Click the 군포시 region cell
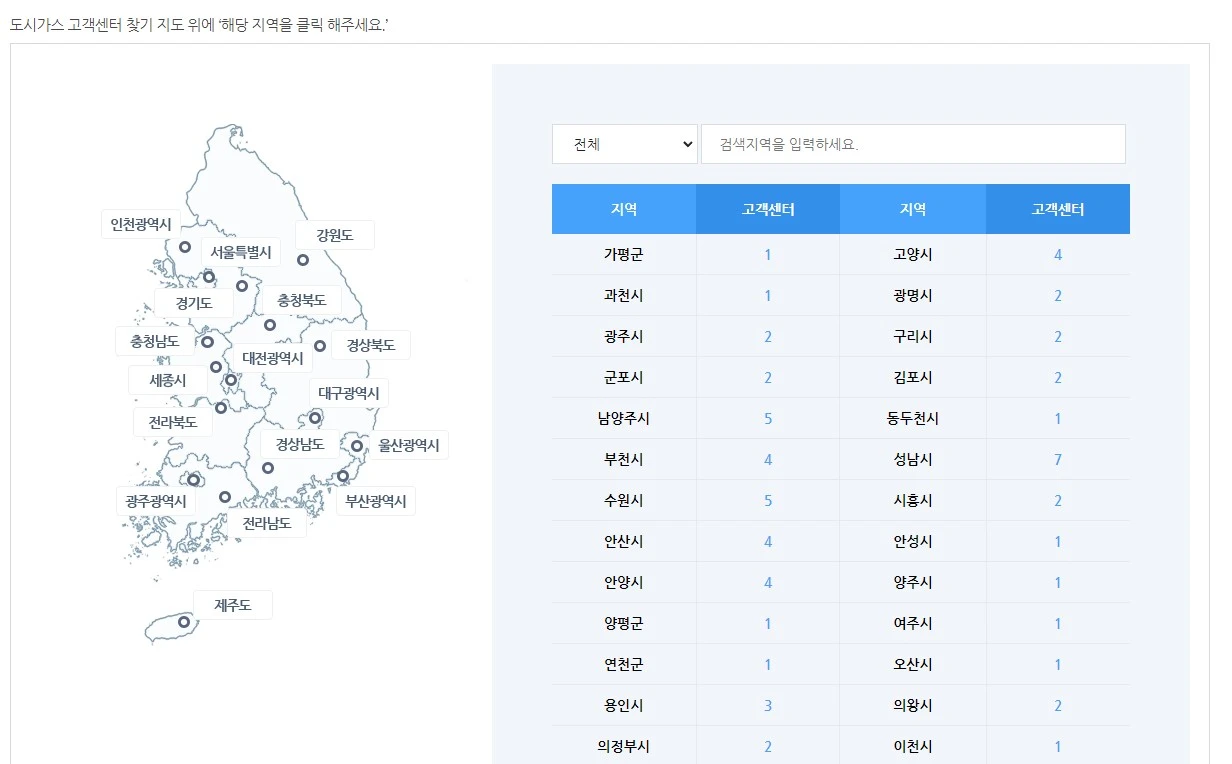Viewport: 1232px width, 764px height. coord(624,378)
